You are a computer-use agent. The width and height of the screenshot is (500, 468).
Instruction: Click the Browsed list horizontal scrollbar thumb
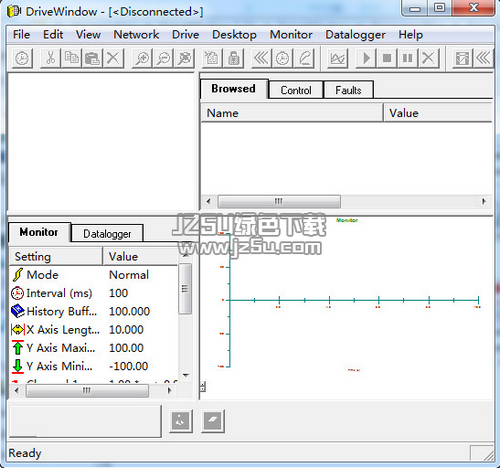[279, 201]
